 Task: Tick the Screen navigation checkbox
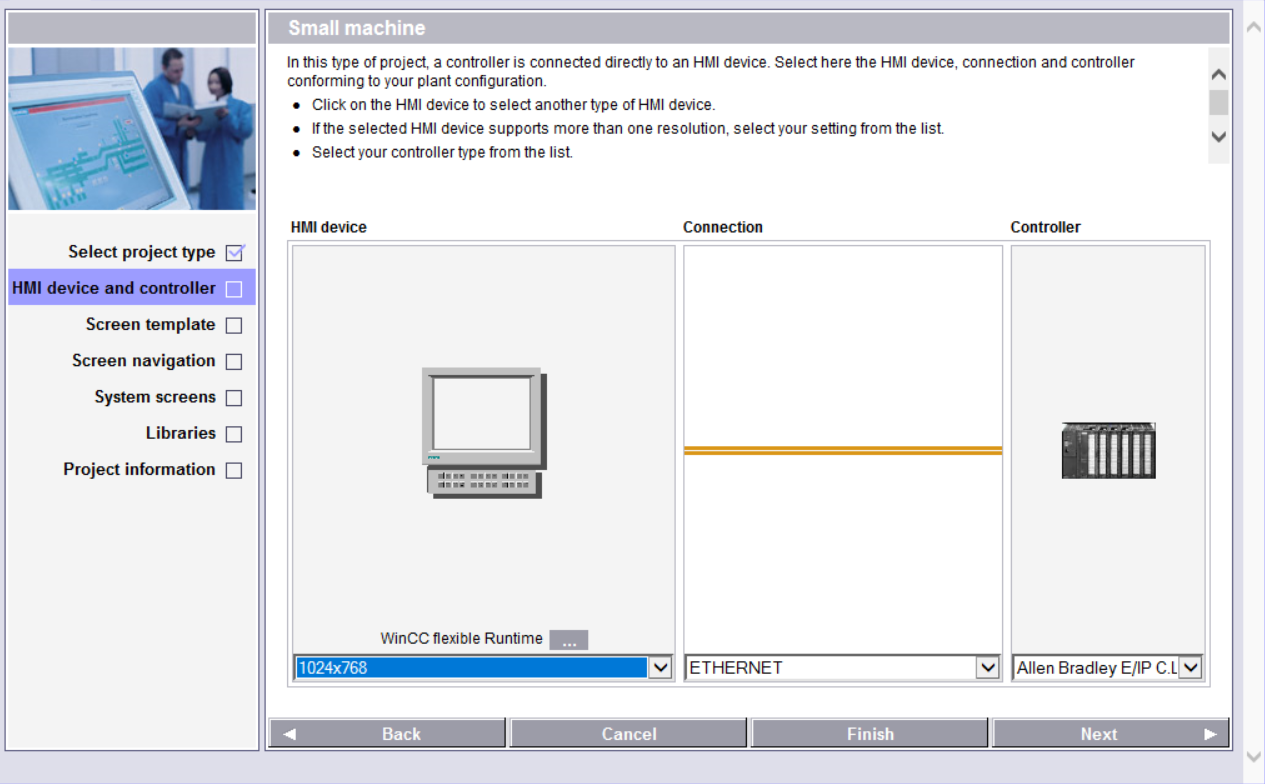[234, 361]
